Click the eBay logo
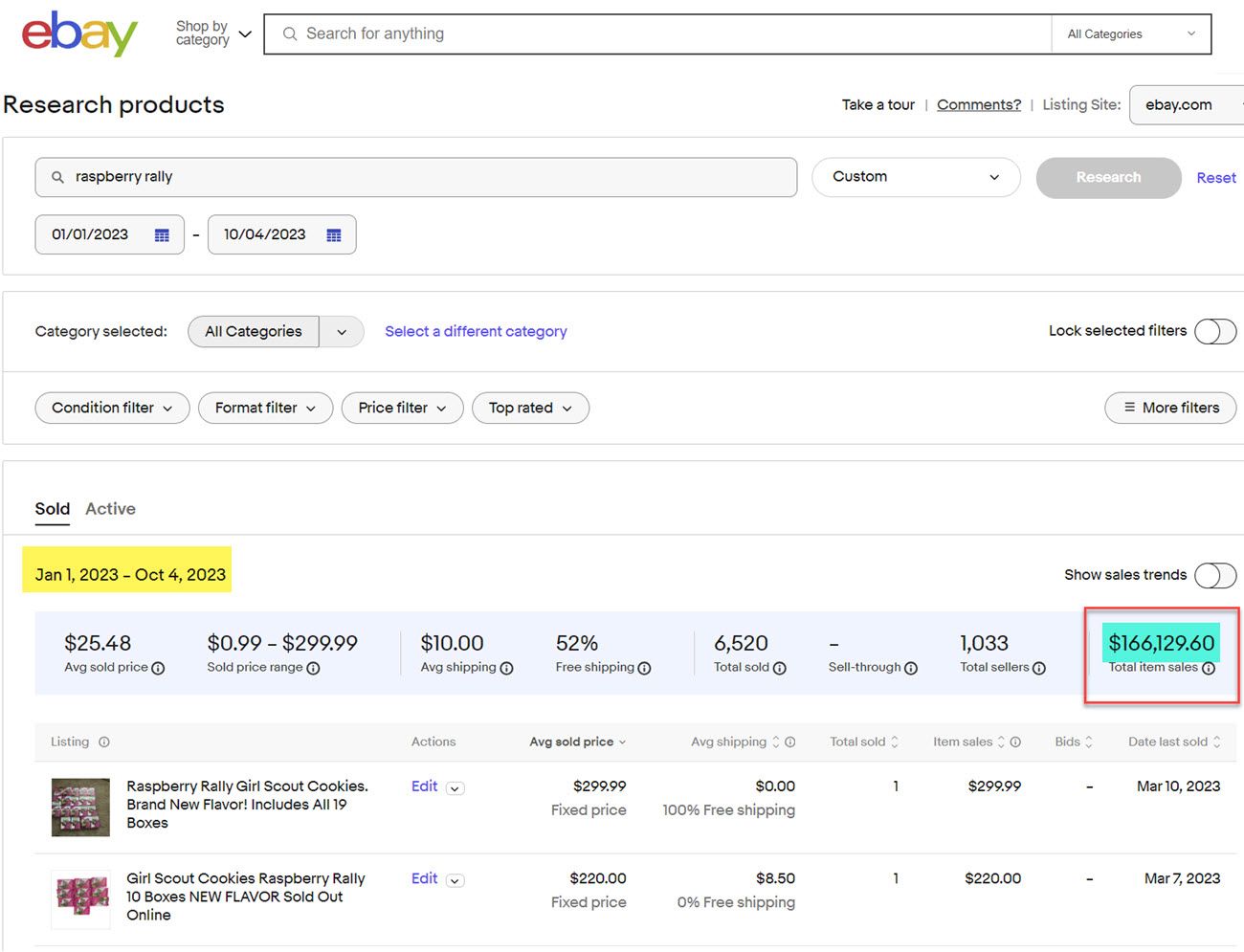Screen dimensions: 1244x952 click(79, 34)
